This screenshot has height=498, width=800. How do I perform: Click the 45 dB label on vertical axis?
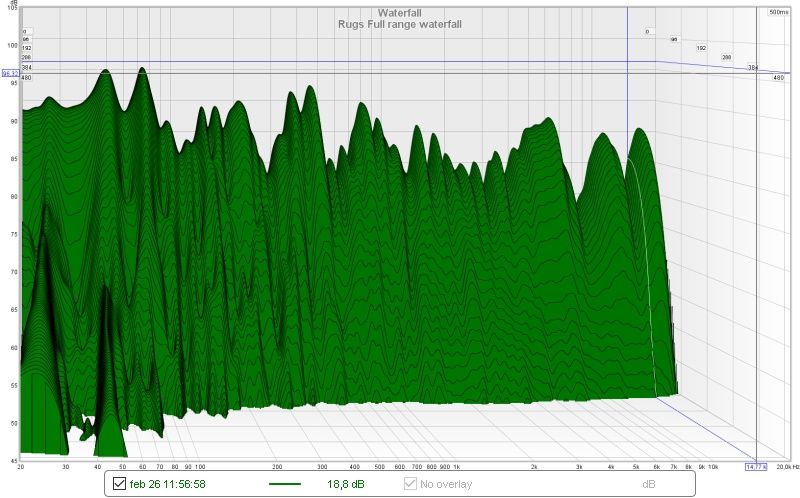[x=13, y=459]
